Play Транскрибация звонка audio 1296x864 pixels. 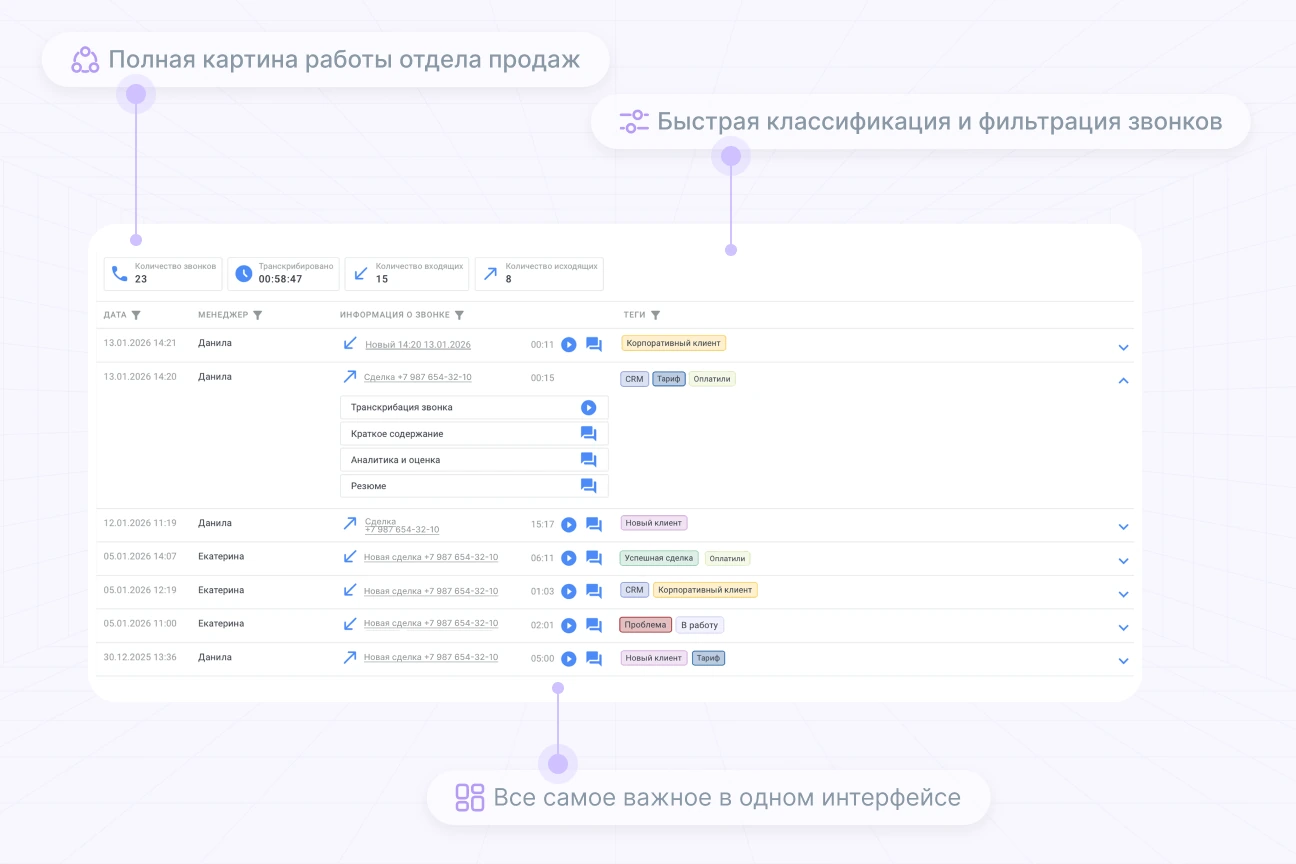point(588,408)
